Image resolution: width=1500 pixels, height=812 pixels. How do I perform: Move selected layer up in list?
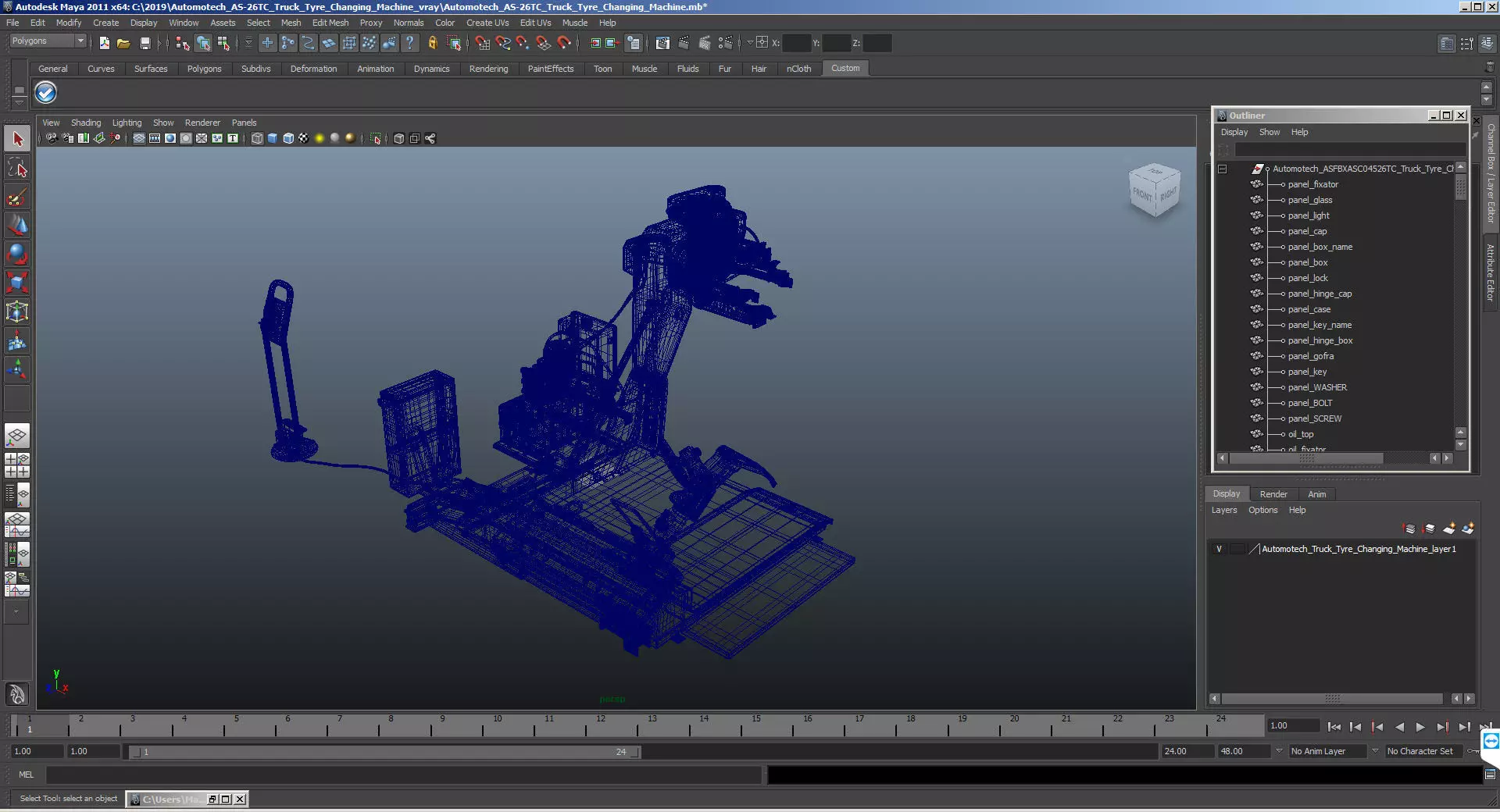[x=1409, y=529]
